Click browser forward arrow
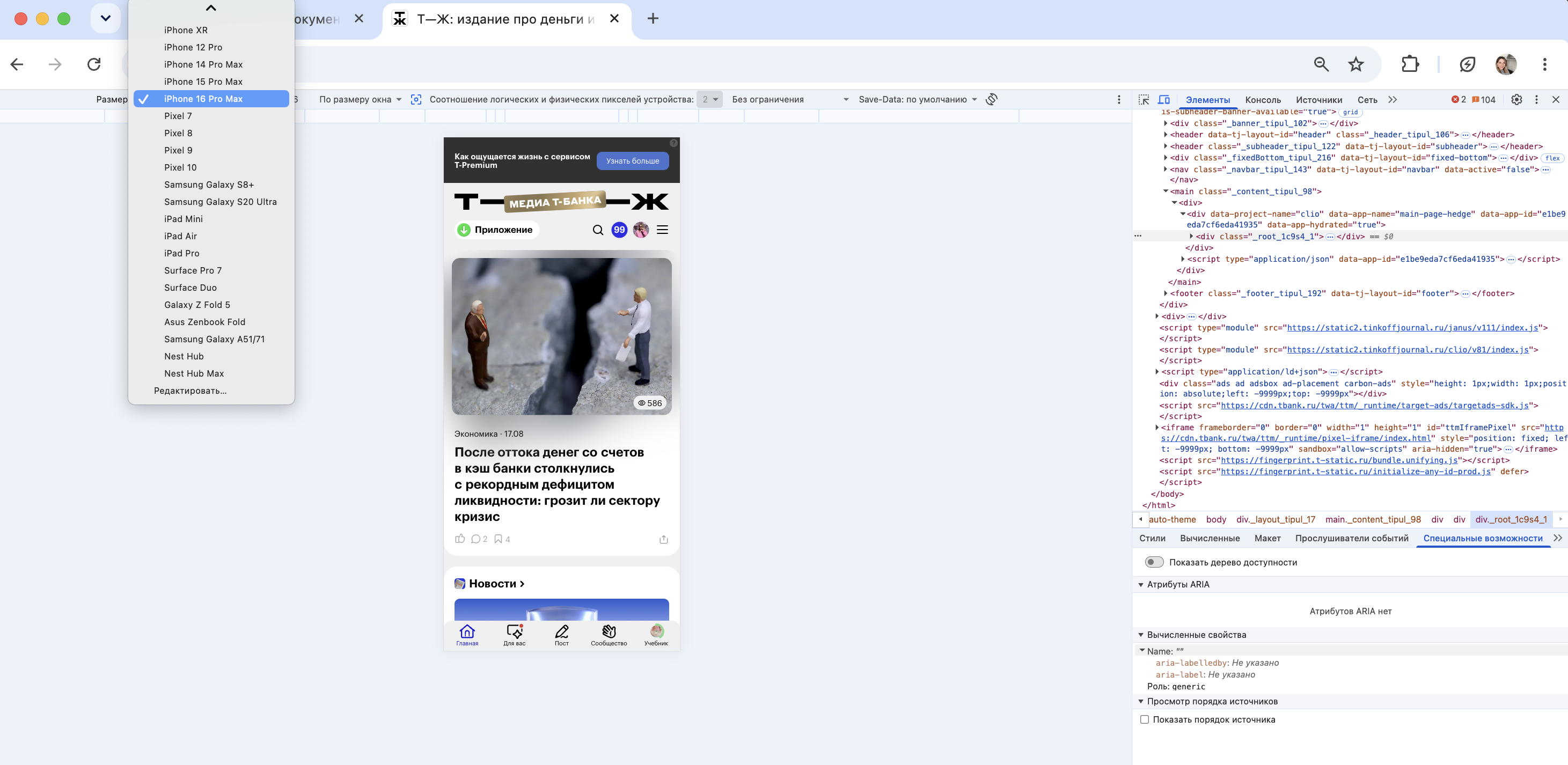The height and width of the screenshot is (765, 1568). click(x=55, y=64)
